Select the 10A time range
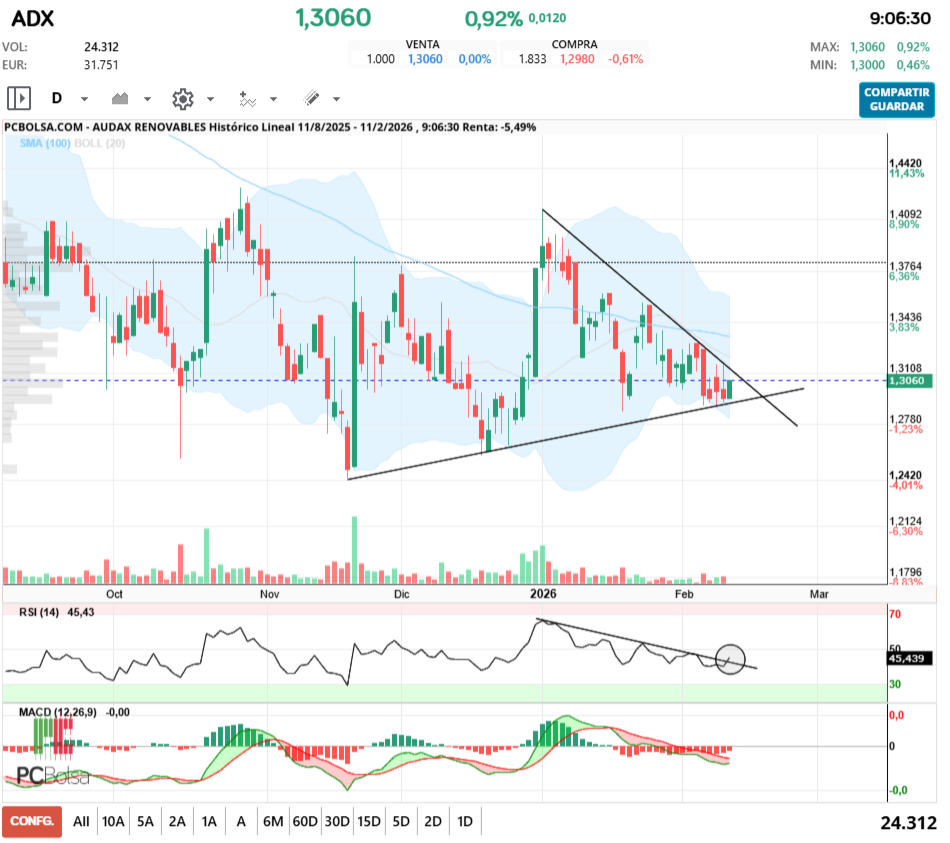 click(113, 822)
